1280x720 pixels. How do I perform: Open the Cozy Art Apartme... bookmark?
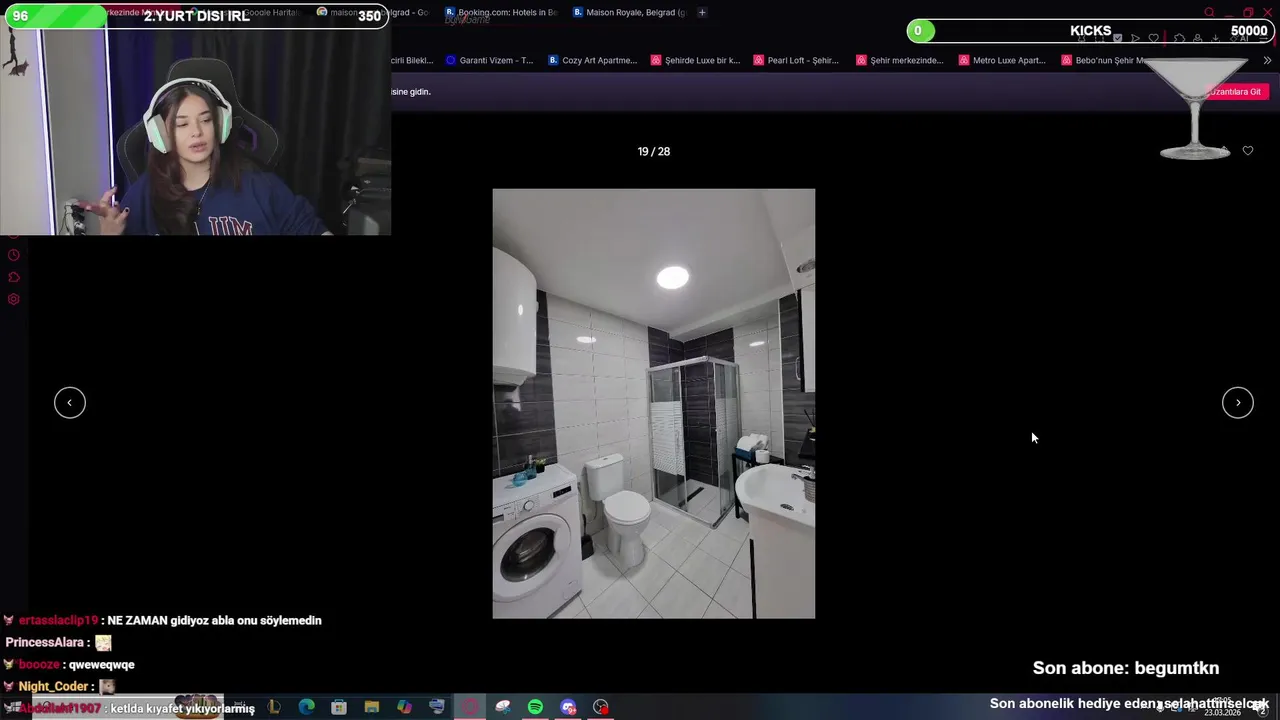[x=592, y=60]
